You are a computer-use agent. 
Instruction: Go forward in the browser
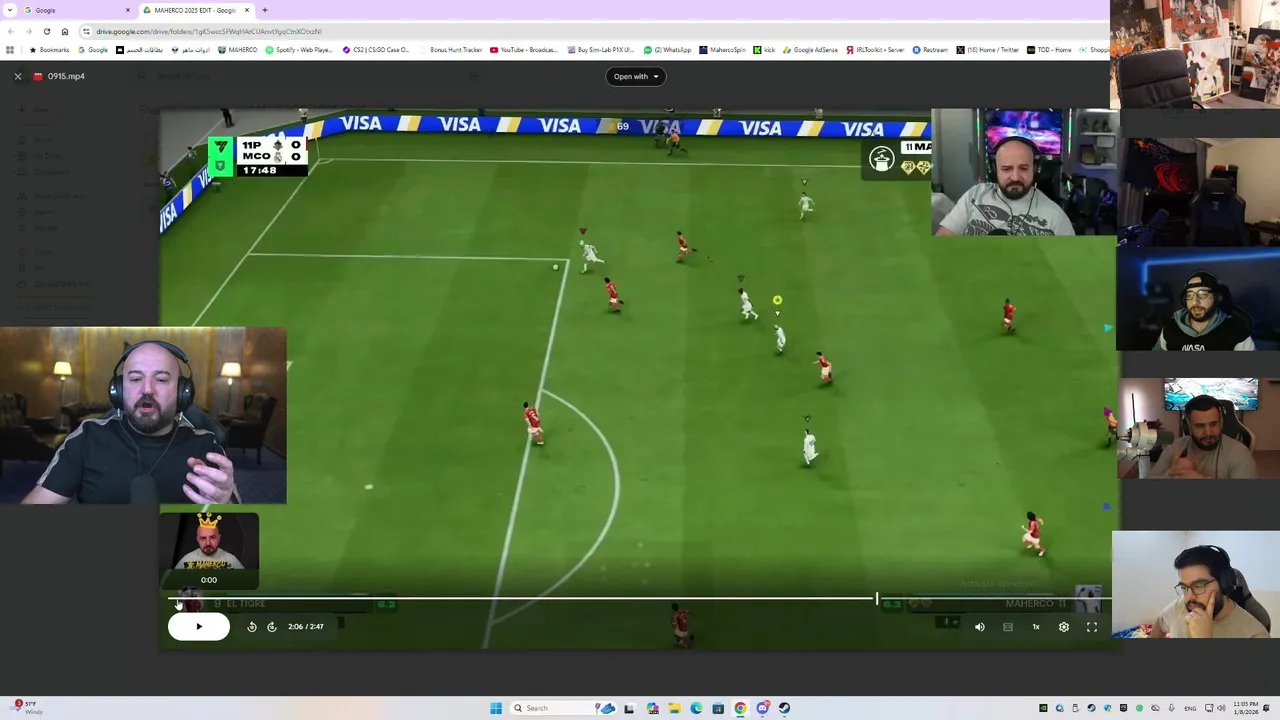(x=29, y=31)
